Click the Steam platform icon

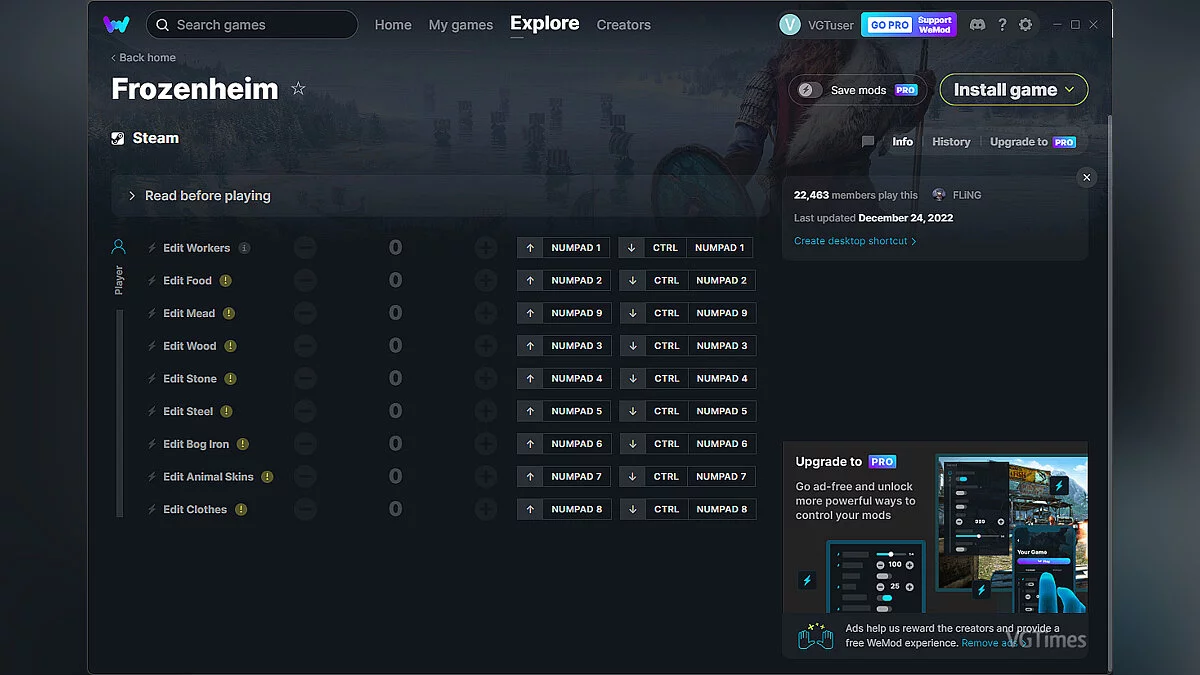(x=118, y=139)
